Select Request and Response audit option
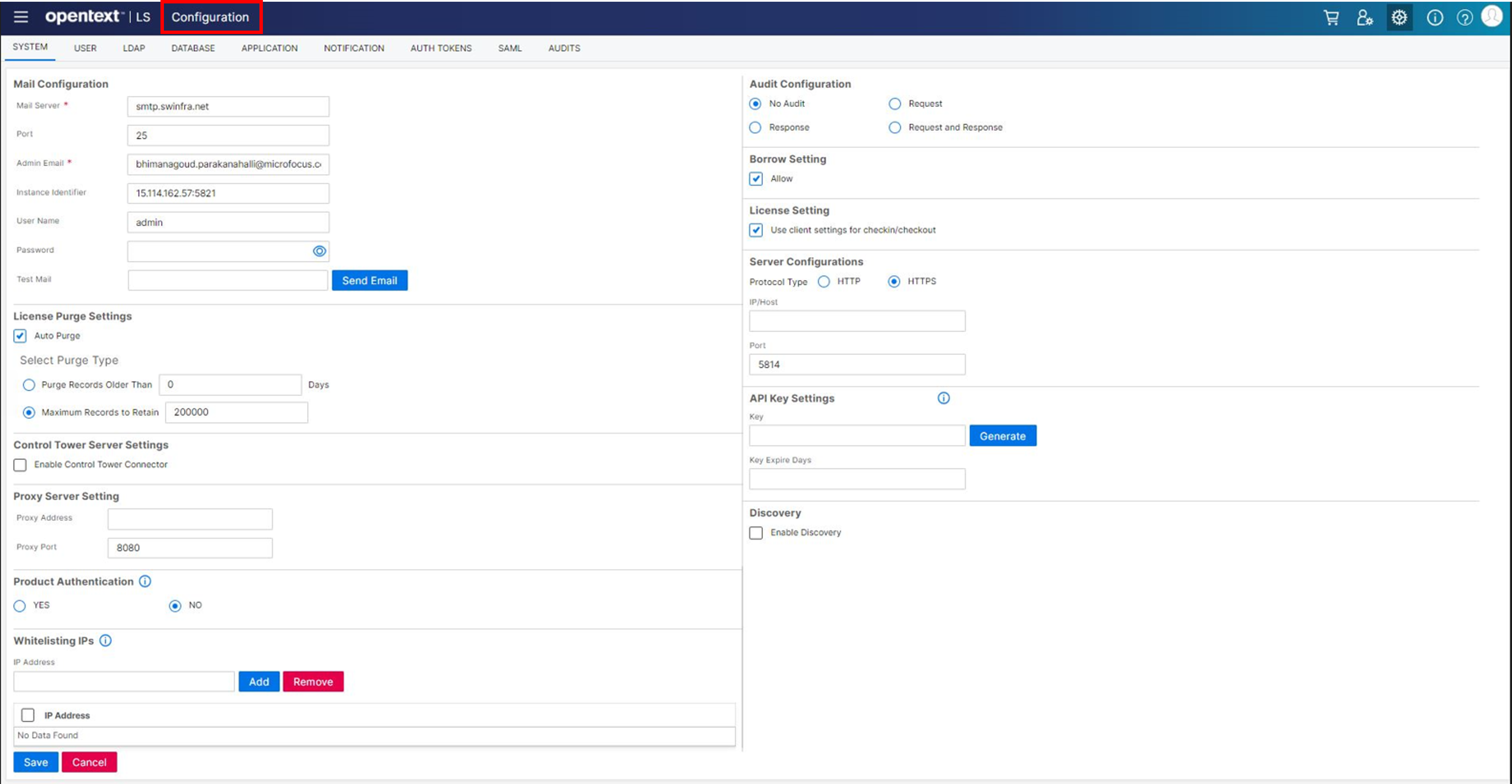This screenshot has width=1512, height=784. tap(894, 127)
